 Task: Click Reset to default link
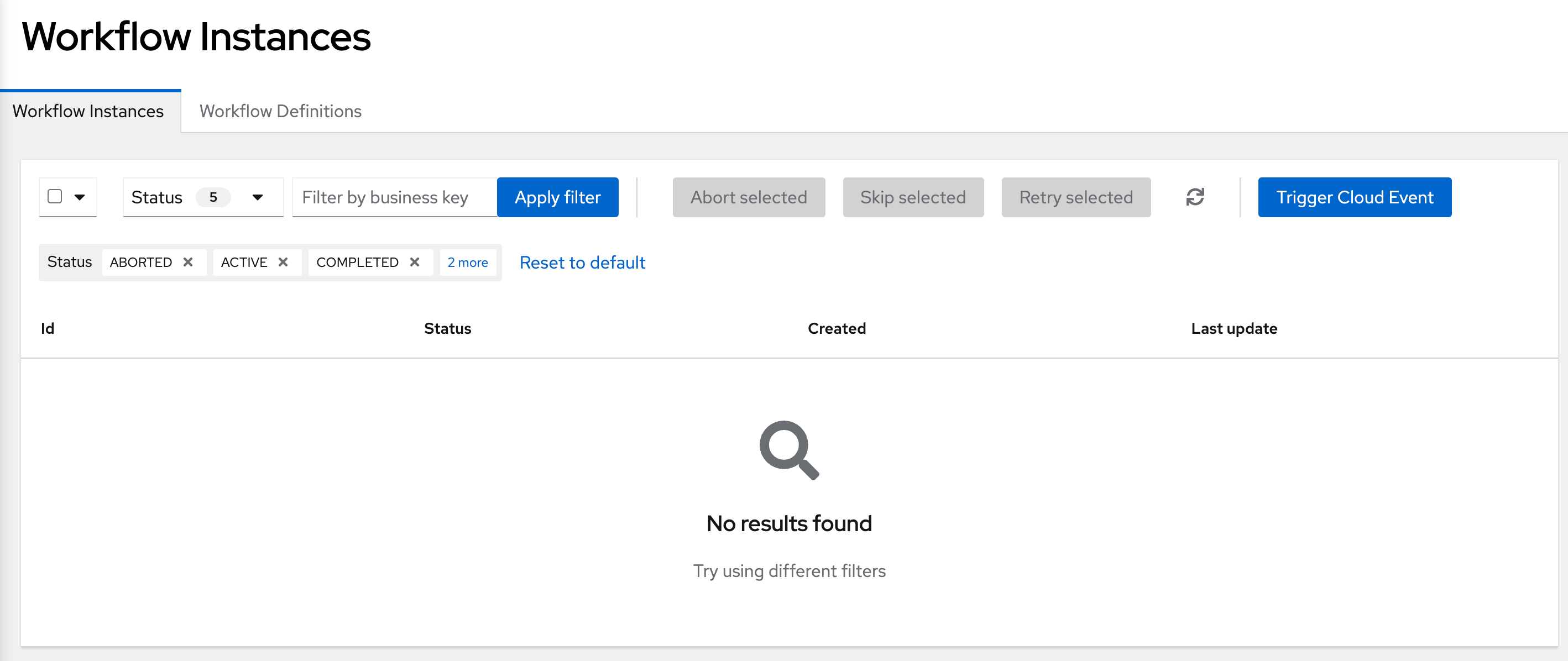pos(582,263)
